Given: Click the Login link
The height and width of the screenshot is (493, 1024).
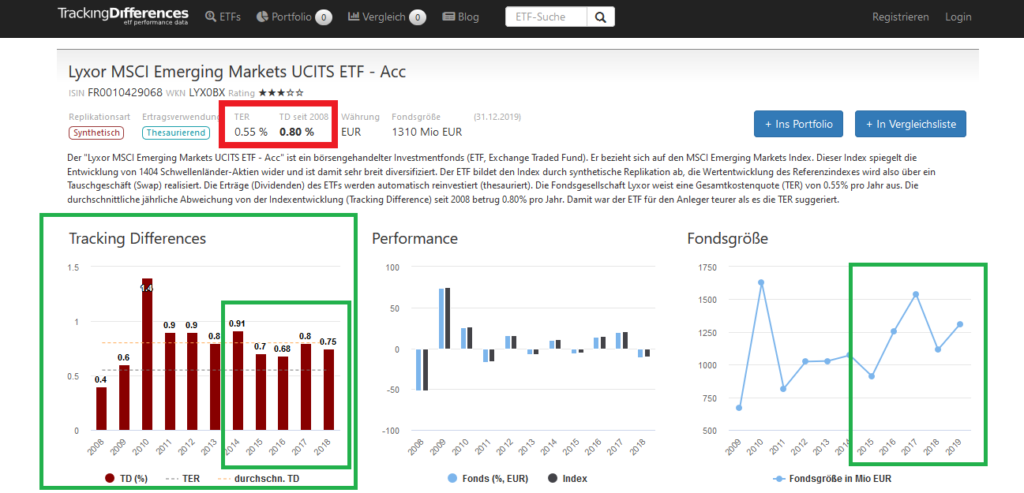Looking at the screenshot, I should click(x=958, y=17).
